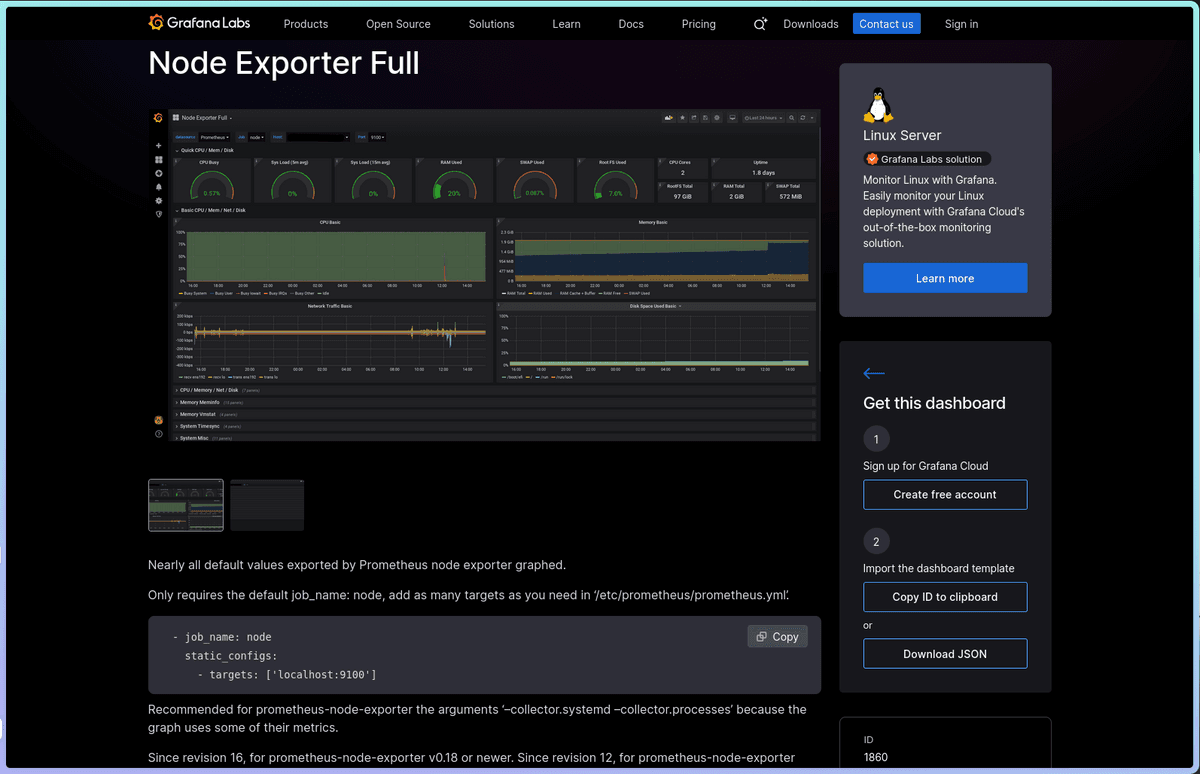
Task: Open the Learn menu
Action: [566, 24]
